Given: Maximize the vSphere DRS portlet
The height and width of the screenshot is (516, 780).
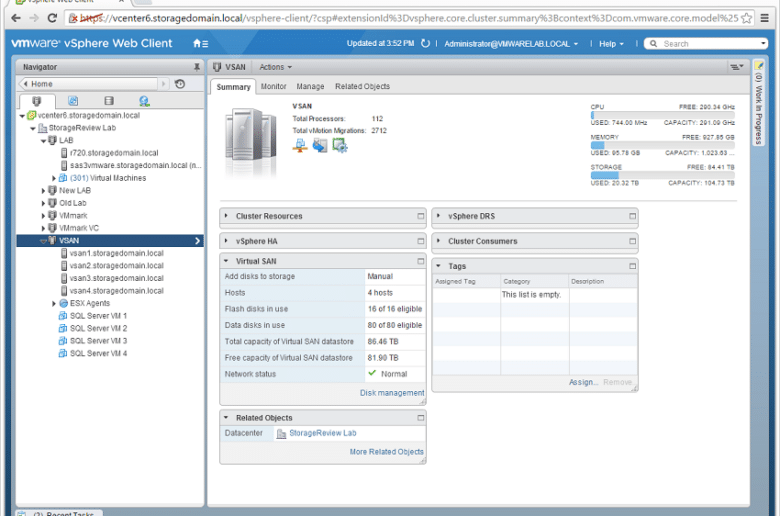Looking at the screenshot, I should 632,216.
